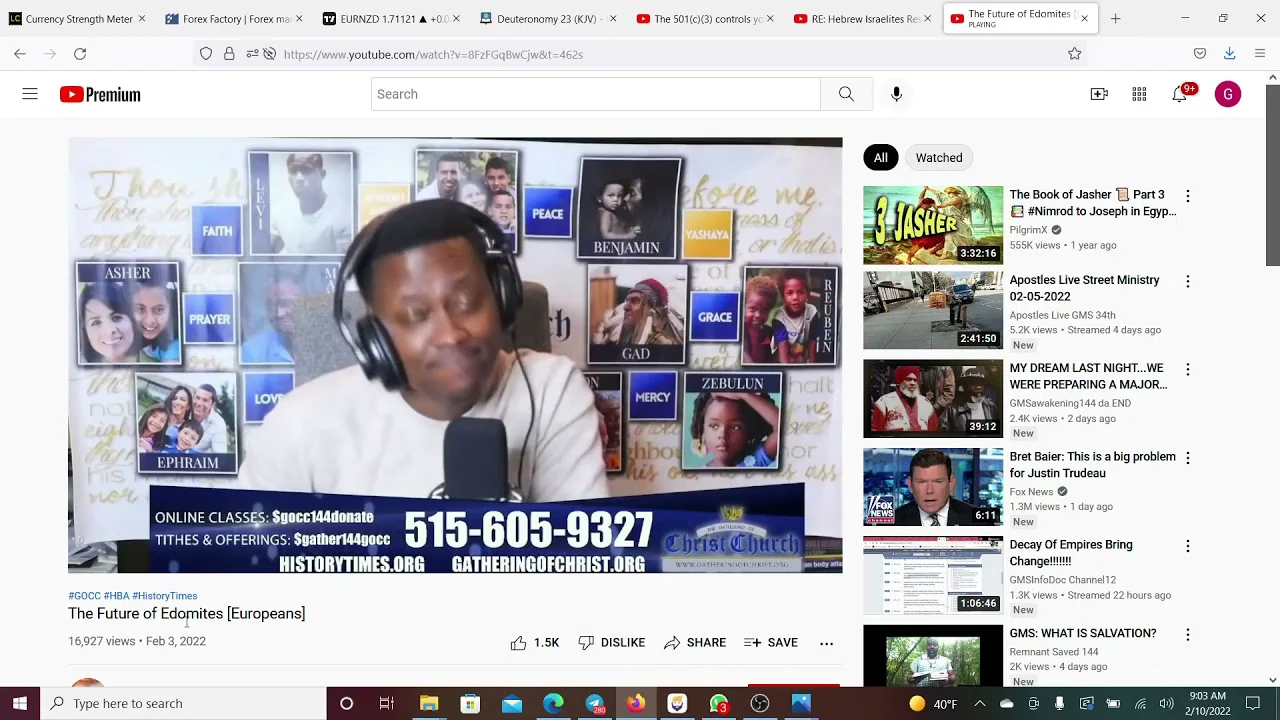Click the search magnifier button
This screenshot has width=1280, height=720.
point(846,94)
